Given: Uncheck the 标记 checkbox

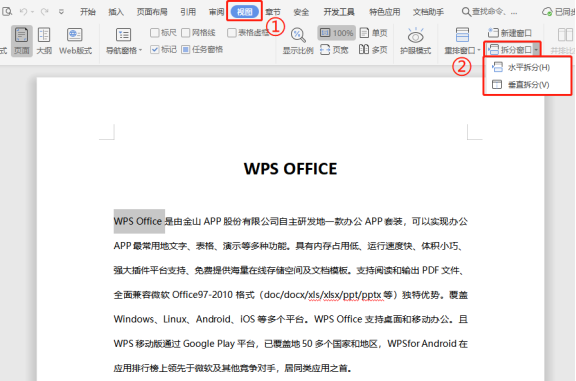Looking at the screenshot, I should pyautogui.click(x=155, y=49).
